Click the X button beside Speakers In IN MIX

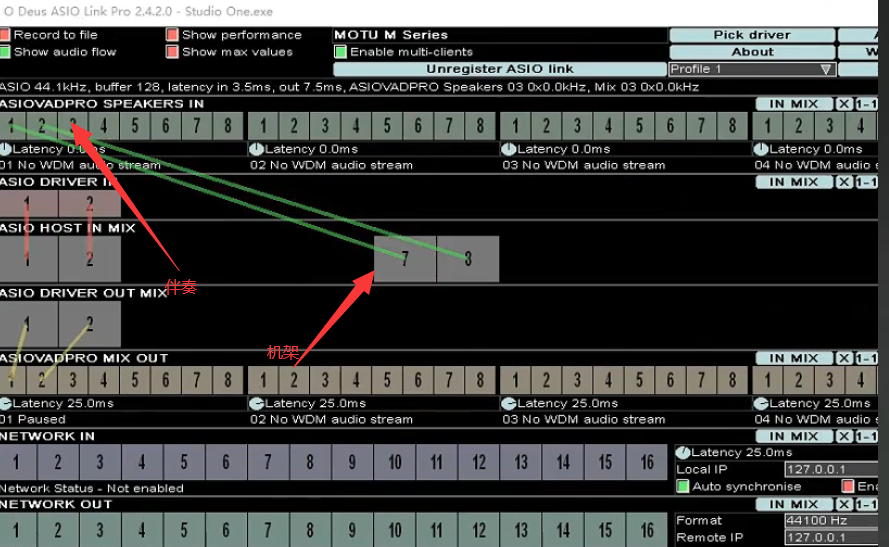(845, 104)
